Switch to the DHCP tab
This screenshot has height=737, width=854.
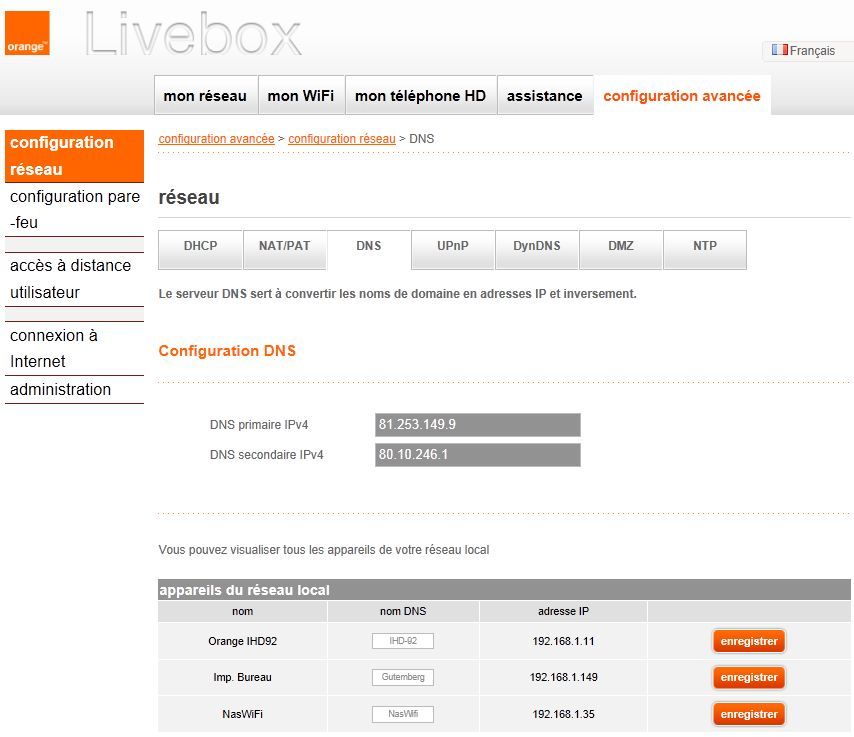pyautogui.click(x=199, y=246)
